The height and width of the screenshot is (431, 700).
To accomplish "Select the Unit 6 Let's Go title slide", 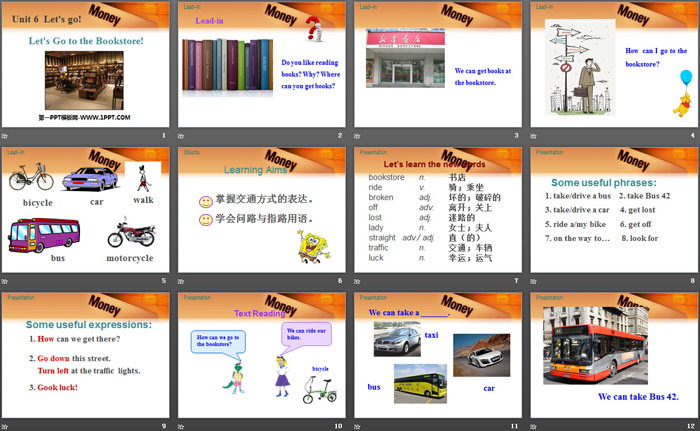I will (86, 64).
